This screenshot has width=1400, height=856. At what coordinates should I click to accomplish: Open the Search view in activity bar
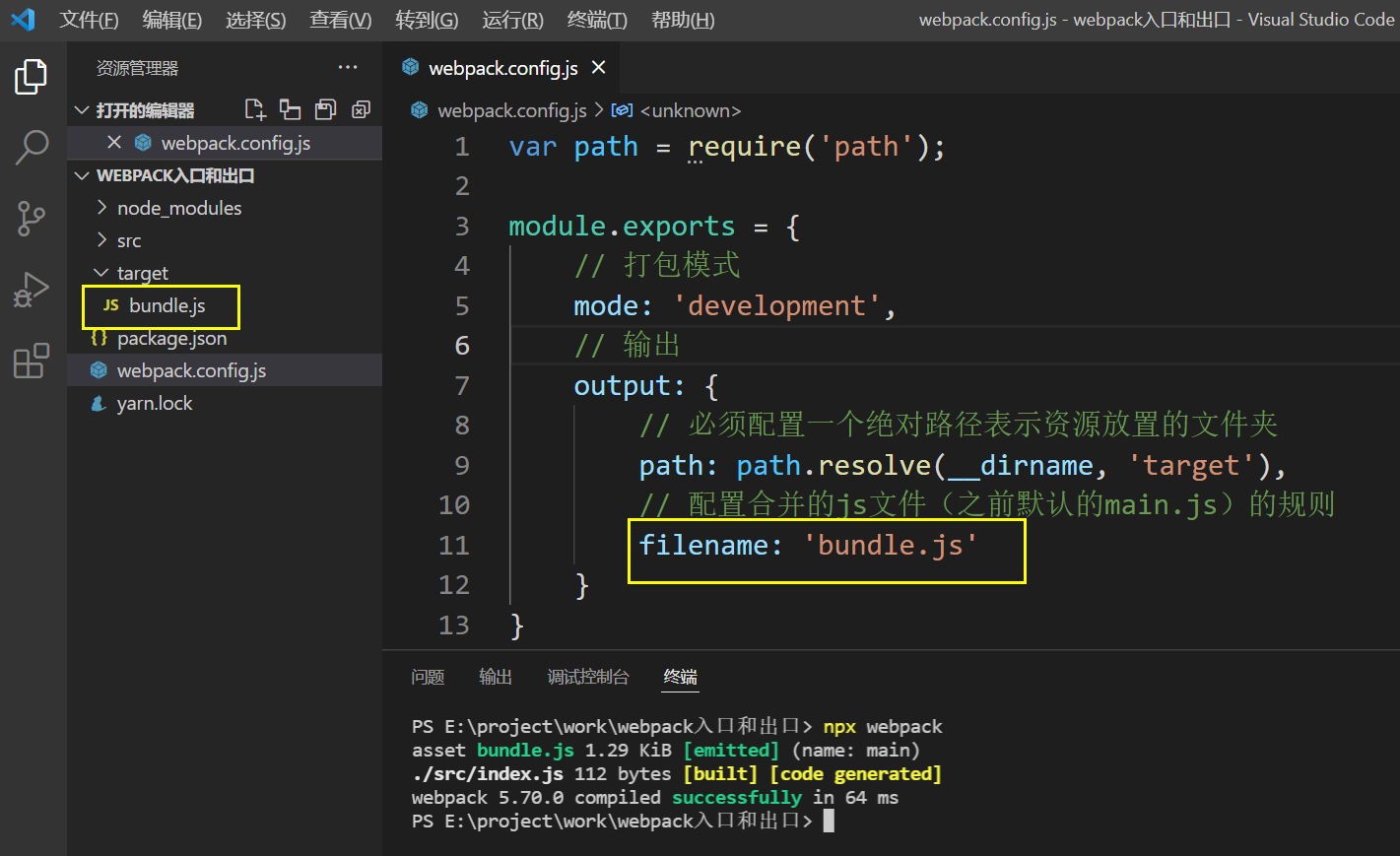(32, 148)
